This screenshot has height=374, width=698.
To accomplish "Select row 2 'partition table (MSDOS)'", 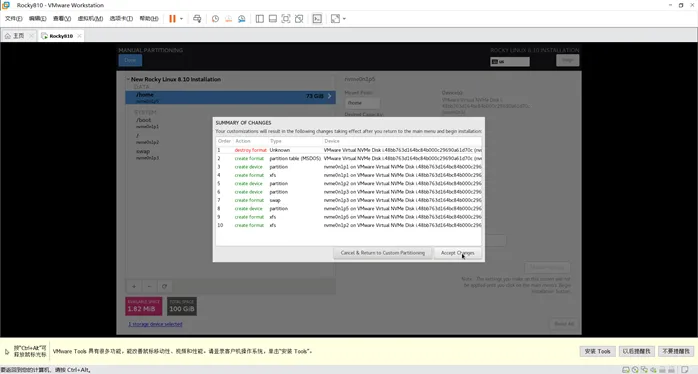I will point(349,159).
